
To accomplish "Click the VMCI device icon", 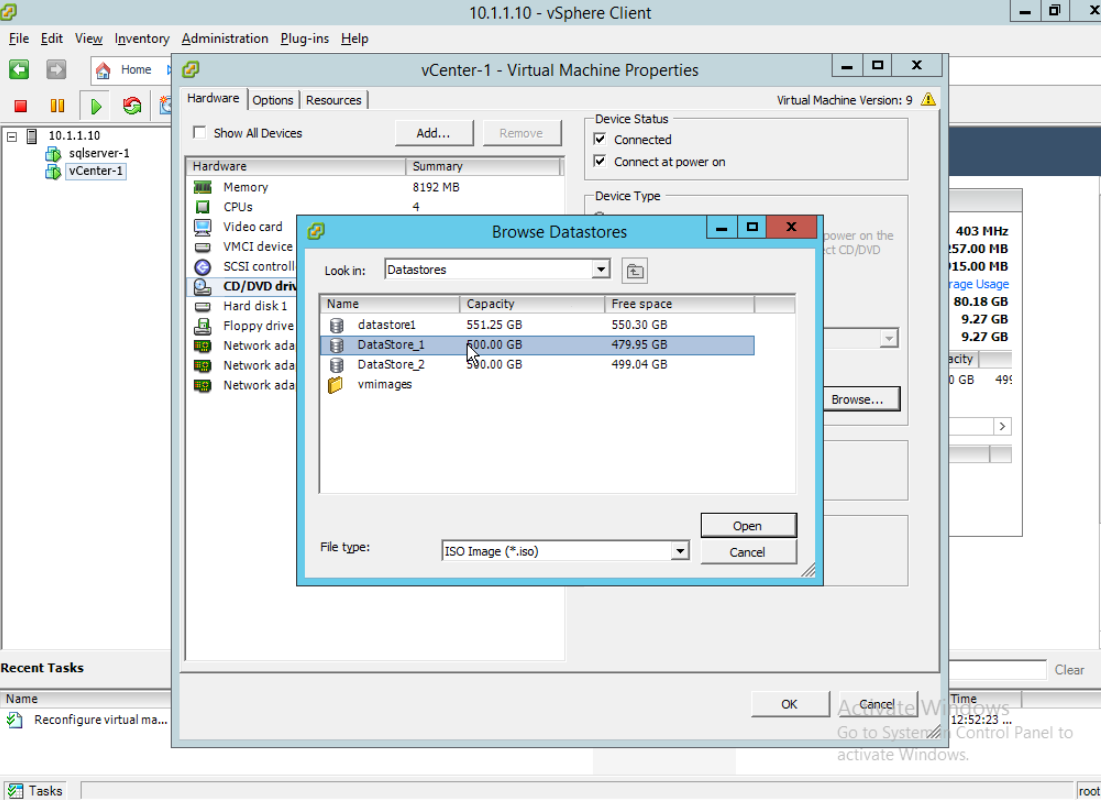I will click(203, 247).
